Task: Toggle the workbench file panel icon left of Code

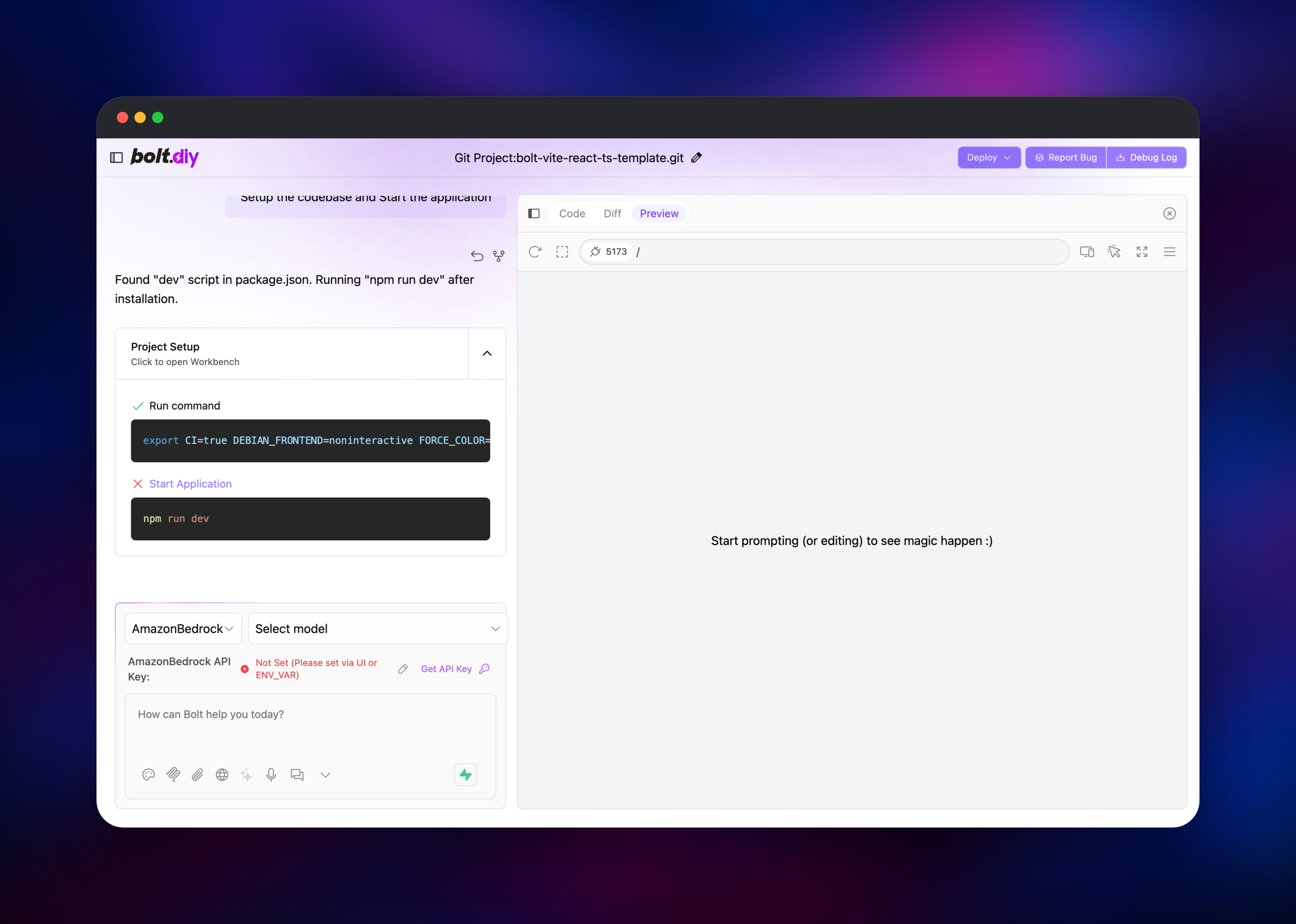Action: (534, 213)
